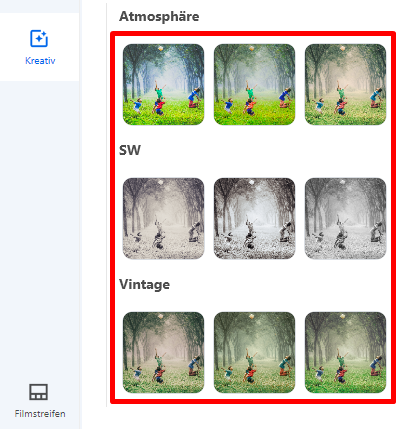The width and height of the screenshot is (401, 429).
Task: Click the badge atop the last Vintage thumbnail
Action: click(343, 316)
